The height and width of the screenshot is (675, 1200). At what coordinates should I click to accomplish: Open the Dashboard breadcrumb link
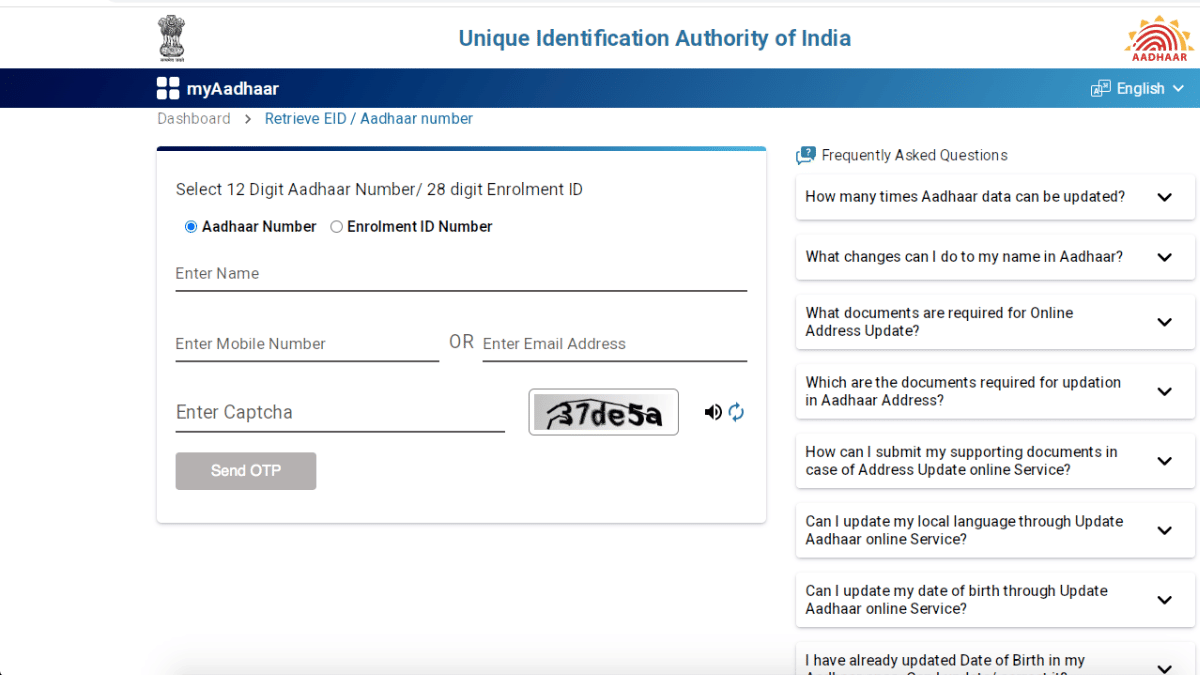[x=193, y=118]
